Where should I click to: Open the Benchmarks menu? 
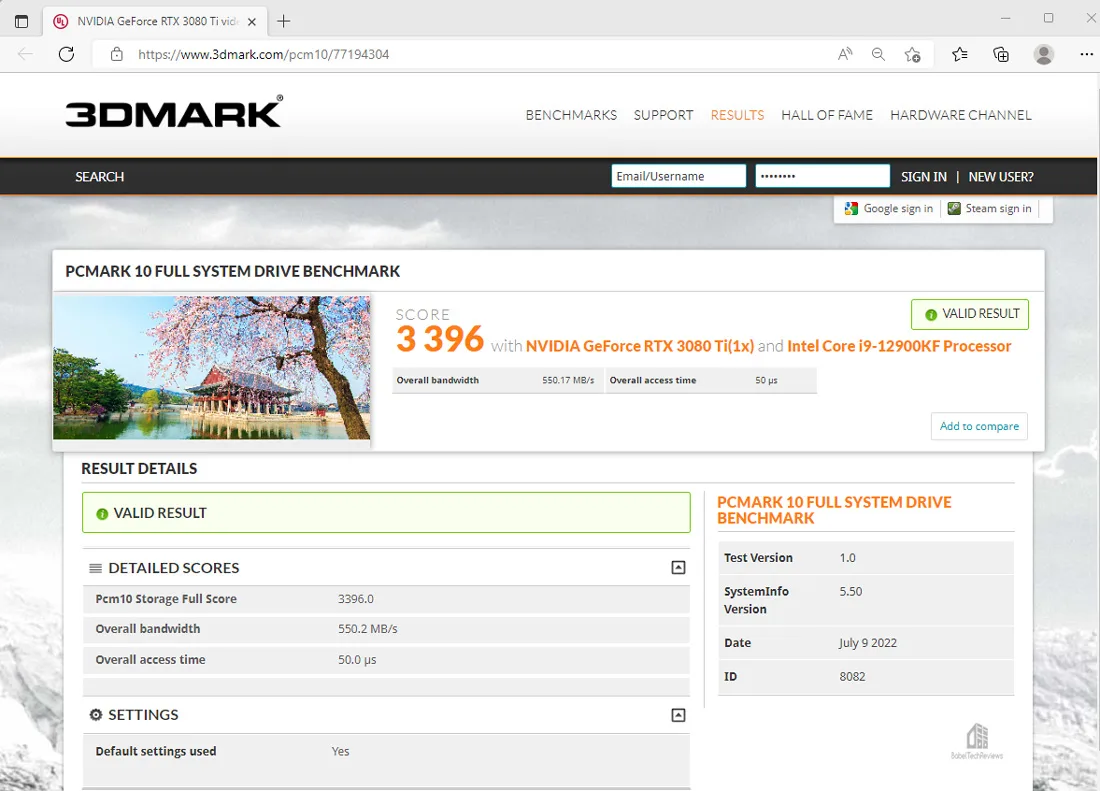(x=571, y=115)
